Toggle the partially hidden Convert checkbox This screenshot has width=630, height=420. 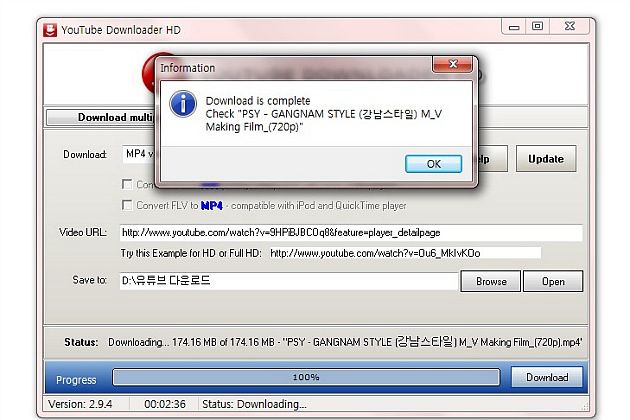pyautogui.click(x=127, y=184)
